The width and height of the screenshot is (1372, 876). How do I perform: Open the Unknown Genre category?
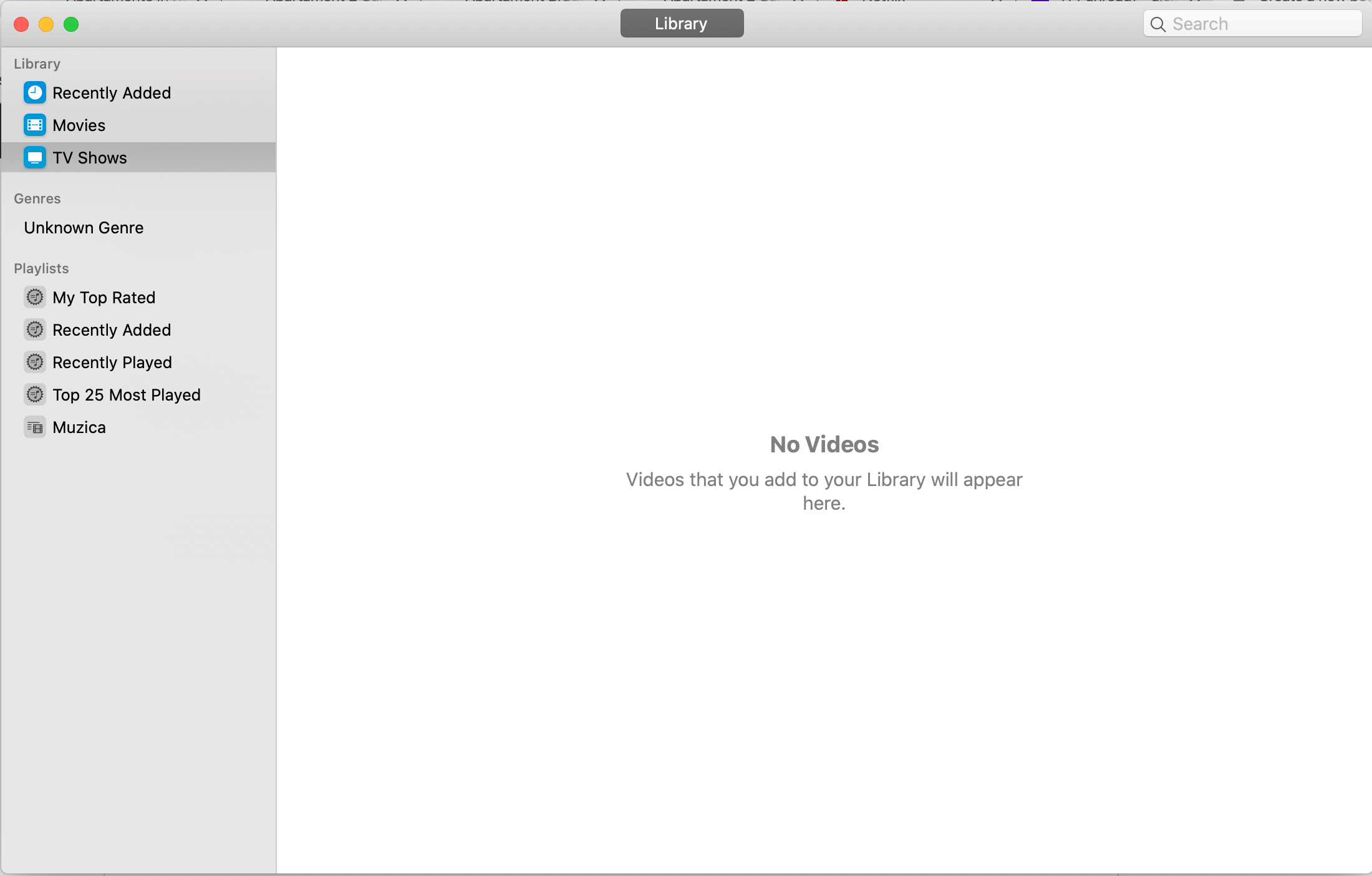point(84,228)
